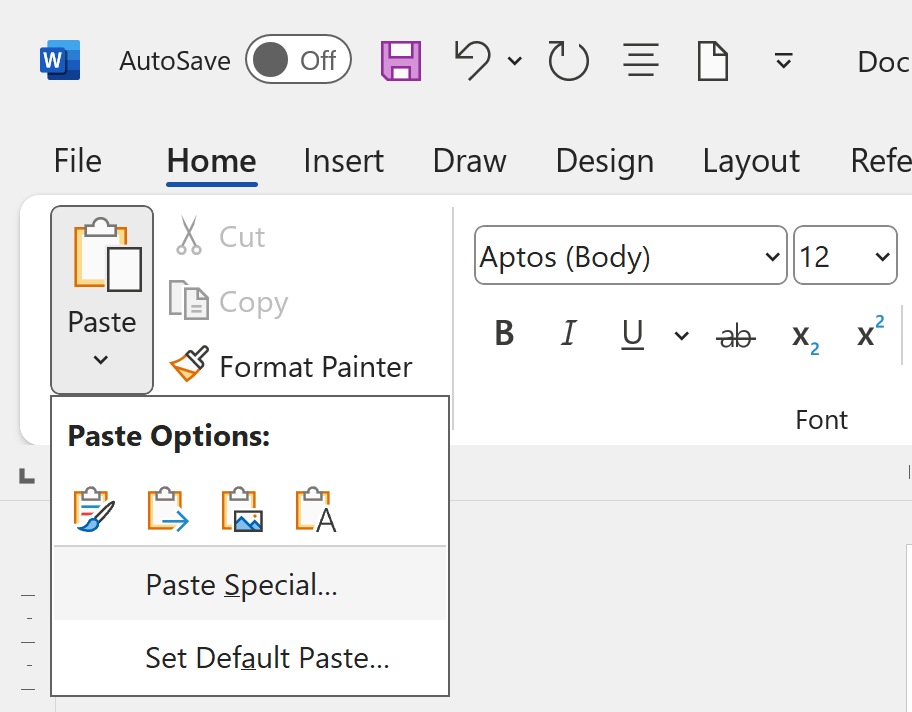The image size is (912, 712).
Task: Select Keep Text Only paste icon
Action: pyautogui.click(x=316, y=510)
